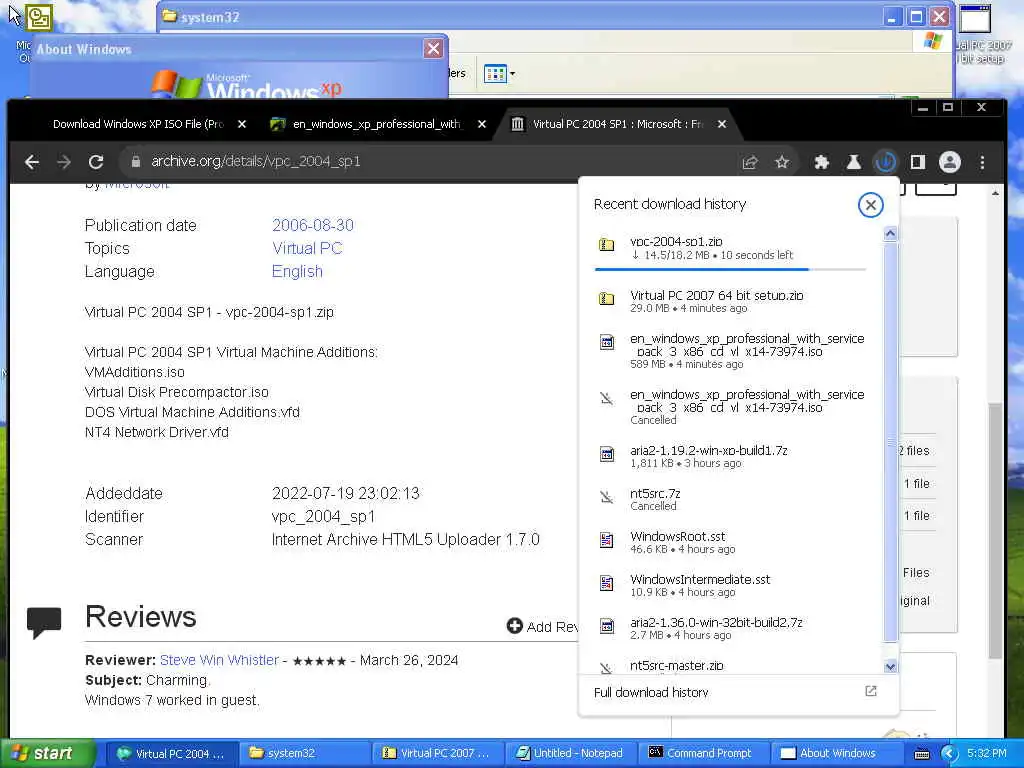Open Full download history
1024x768 pixels.
[x=651, y=692]
